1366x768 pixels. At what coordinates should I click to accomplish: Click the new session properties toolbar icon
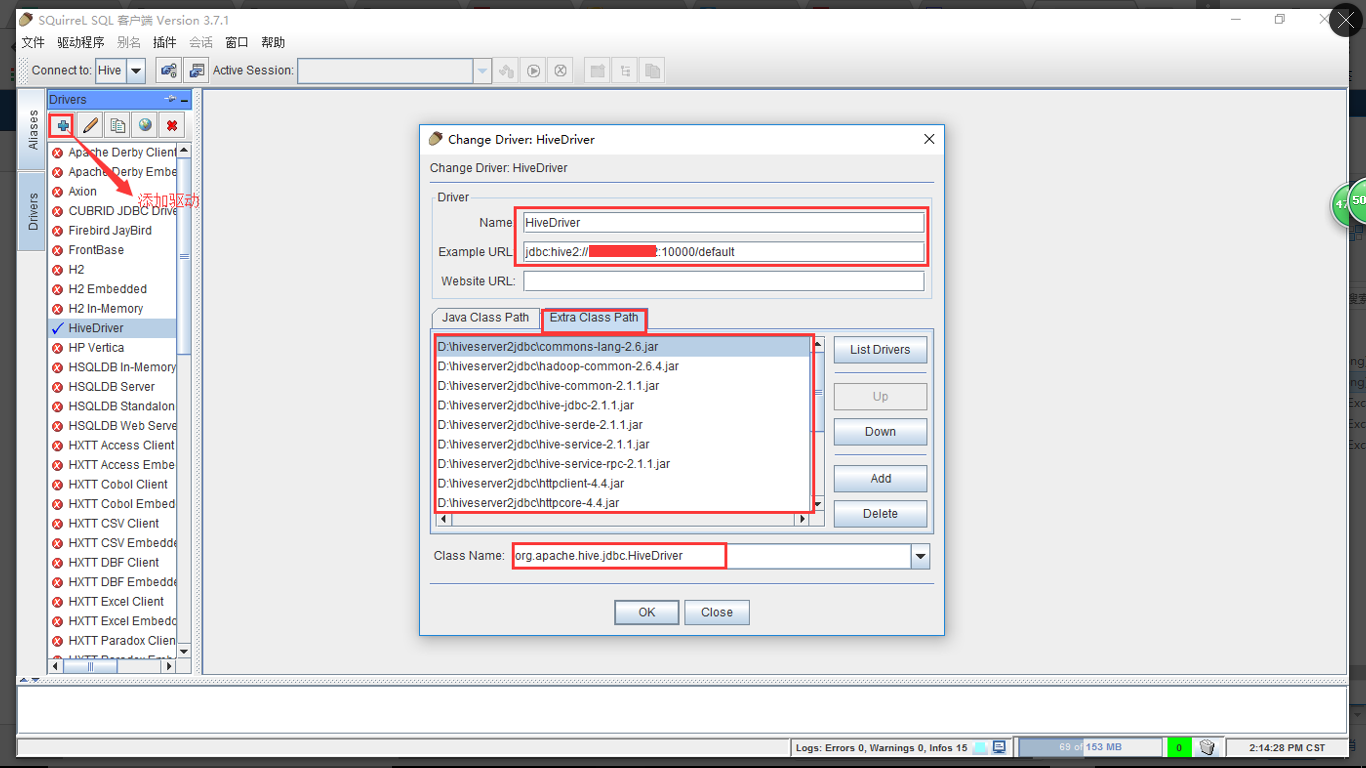point(196,70)
